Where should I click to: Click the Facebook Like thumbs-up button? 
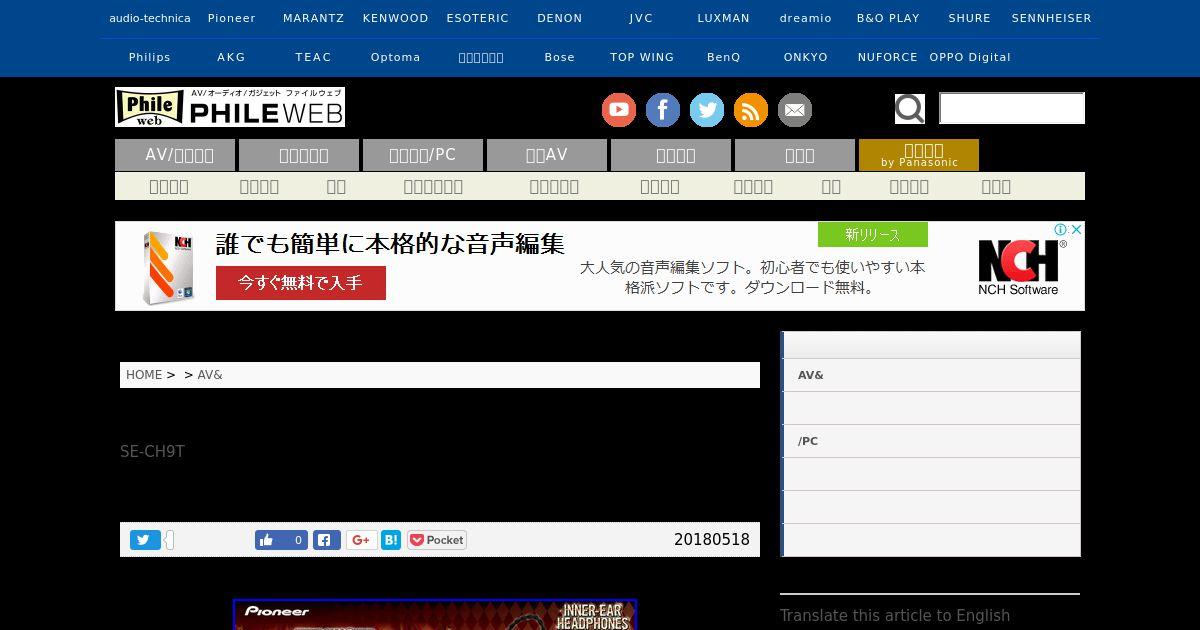[281, 540]
